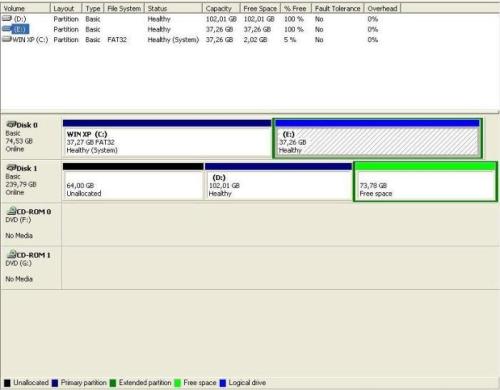
Task: Select the 73,78 GB Free space block
Action: point(425,181)
